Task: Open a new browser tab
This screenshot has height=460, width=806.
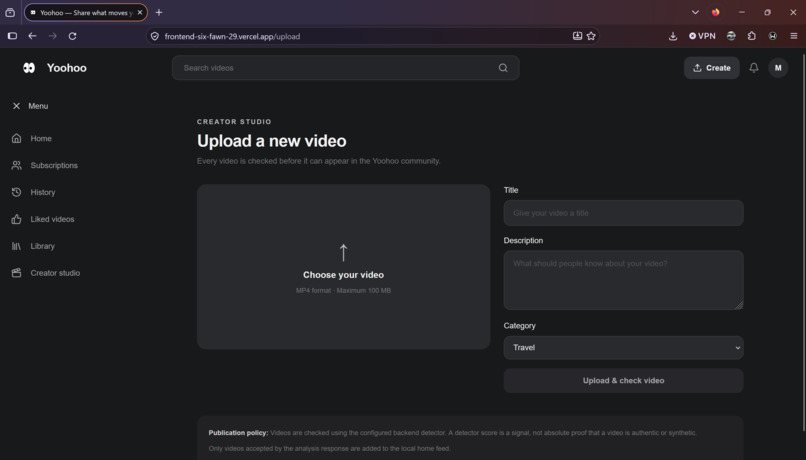Action: (159, 12)
